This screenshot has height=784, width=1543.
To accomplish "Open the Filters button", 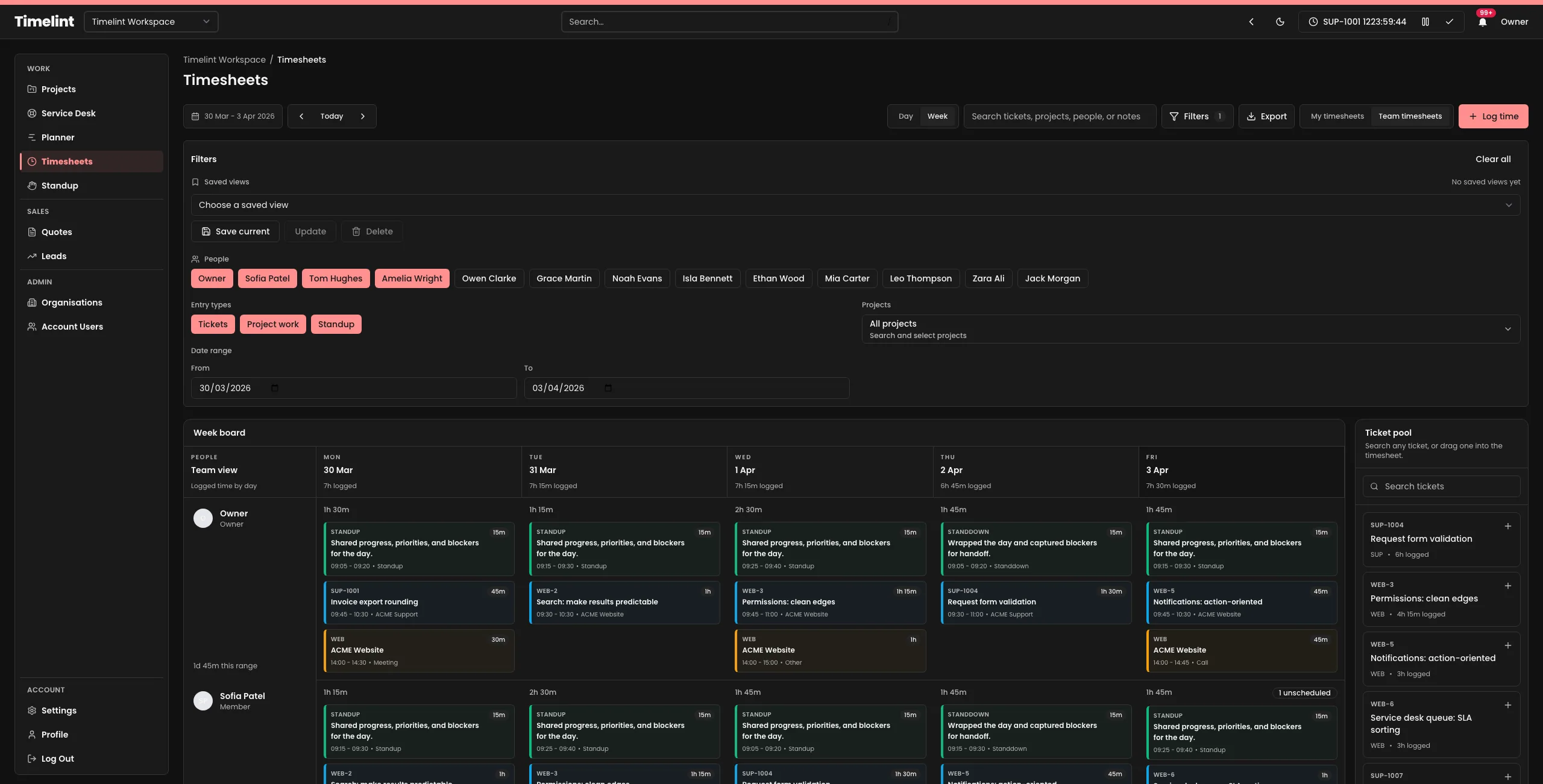I will (1197, 116).
